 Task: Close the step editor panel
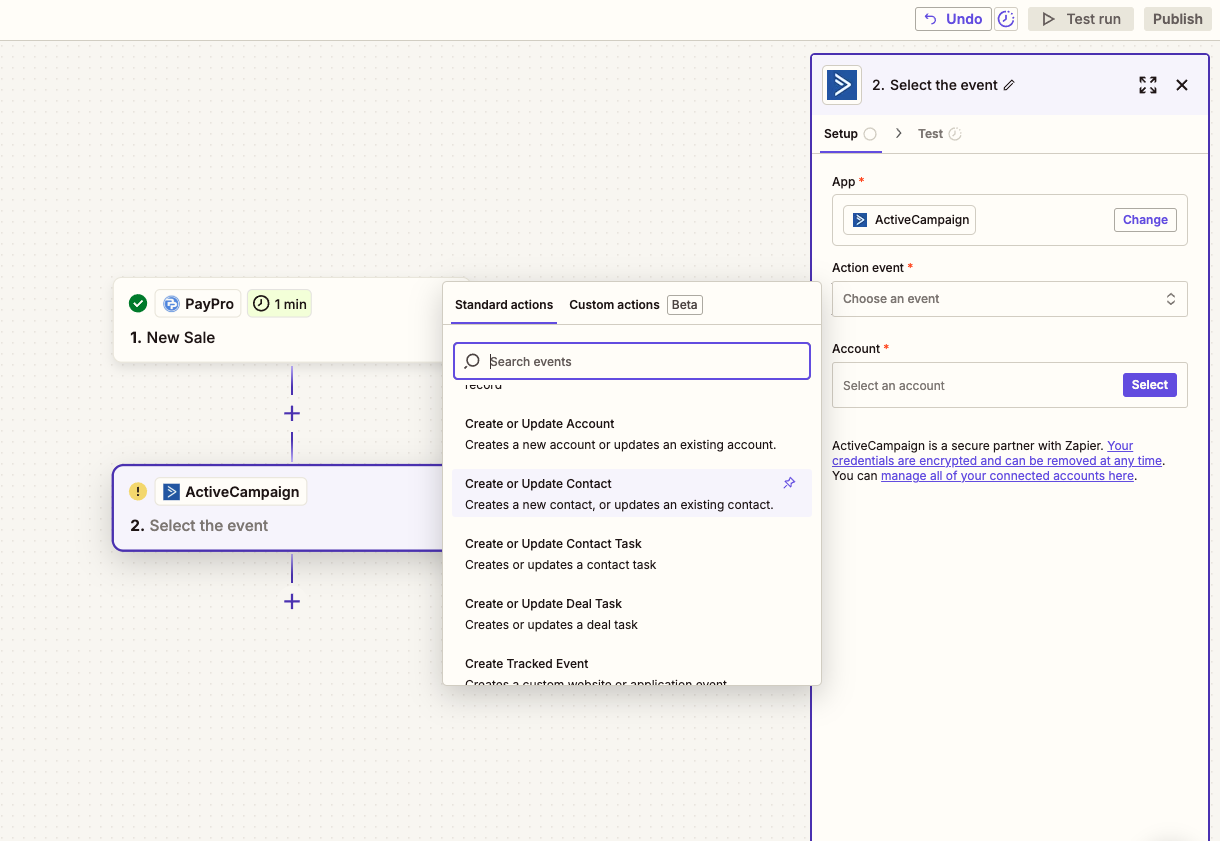point(1182,85)
